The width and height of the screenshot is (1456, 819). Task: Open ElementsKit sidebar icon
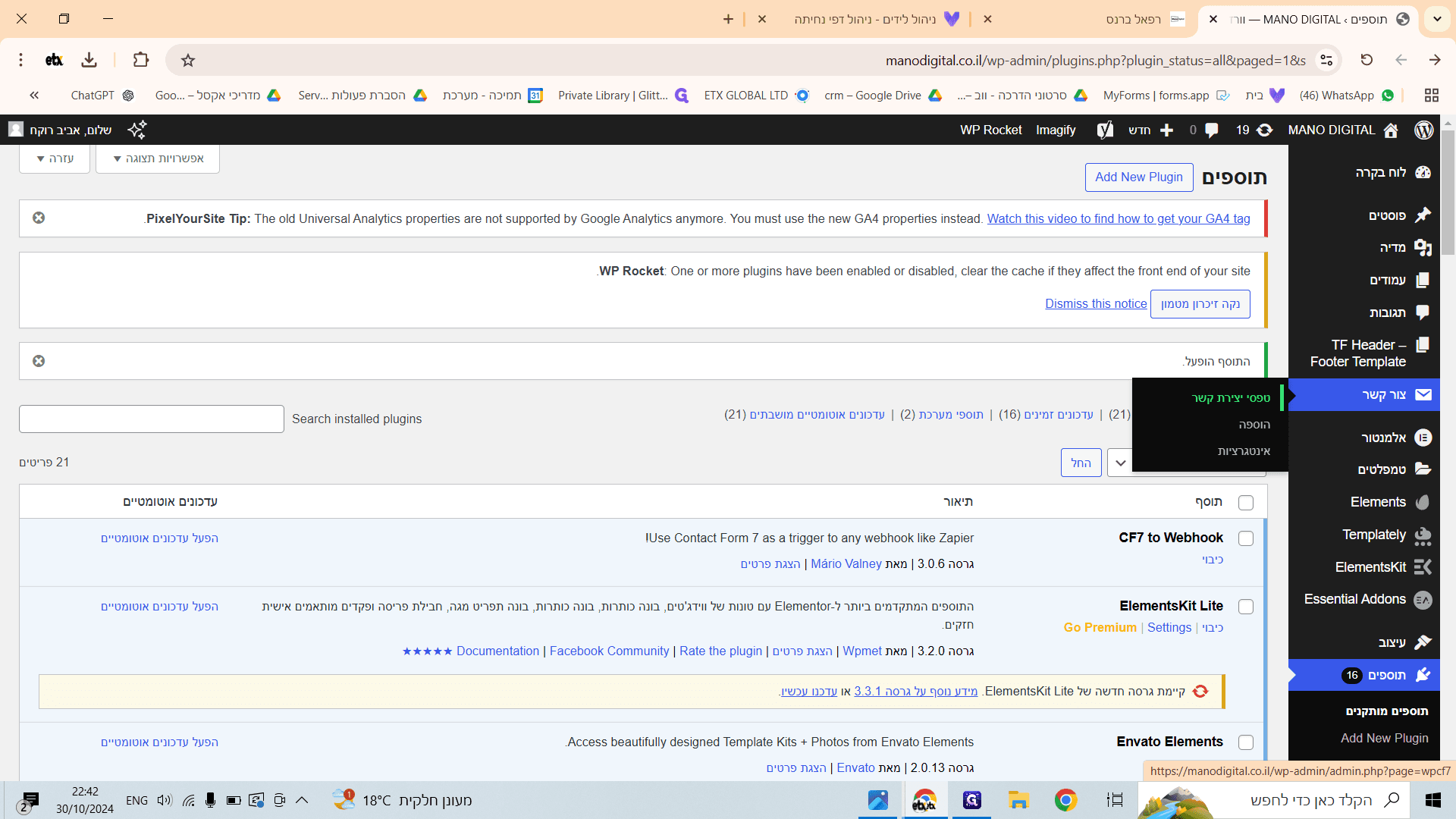click(x=1423, y=567)
